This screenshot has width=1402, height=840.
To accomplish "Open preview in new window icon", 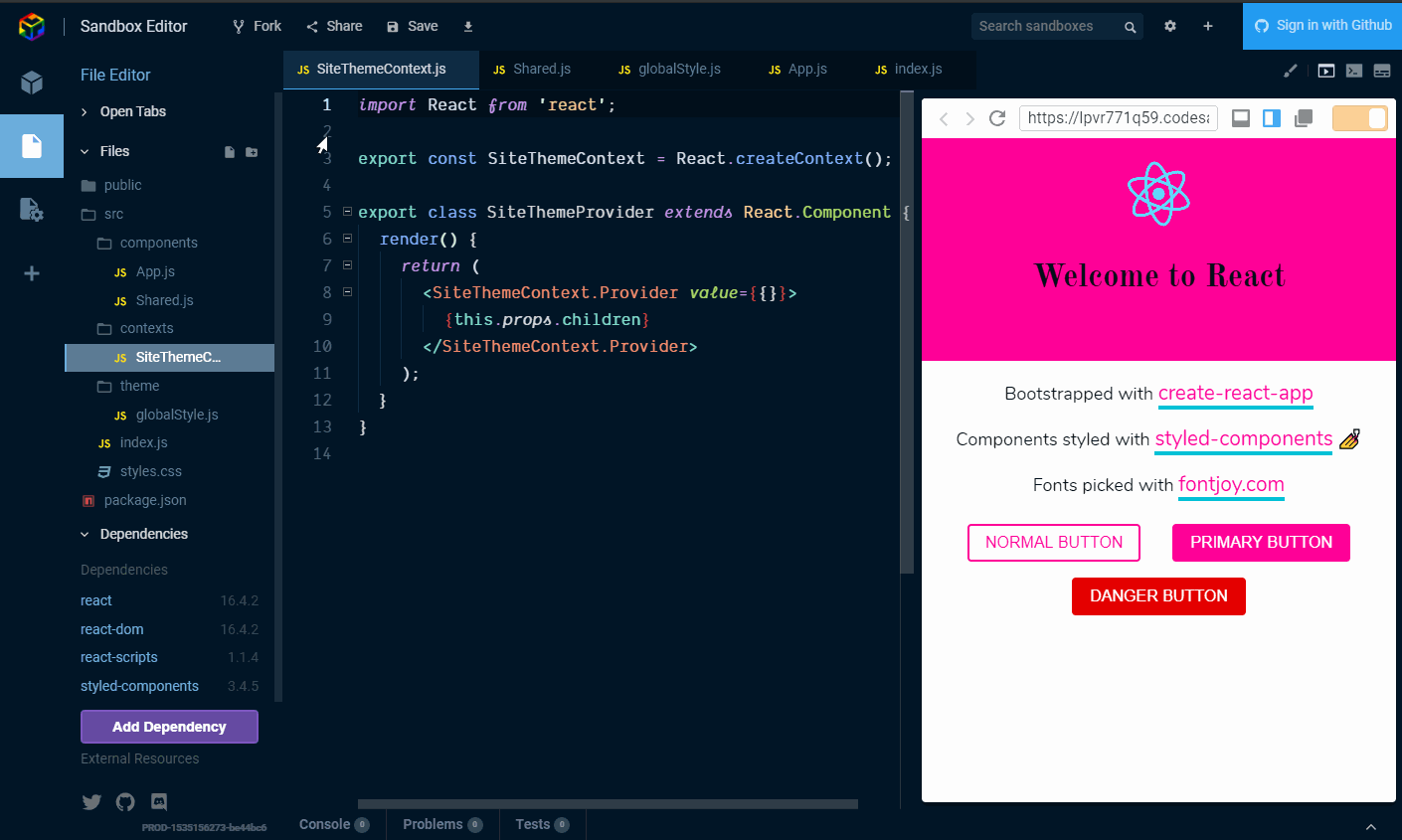I will [1304, 118].
